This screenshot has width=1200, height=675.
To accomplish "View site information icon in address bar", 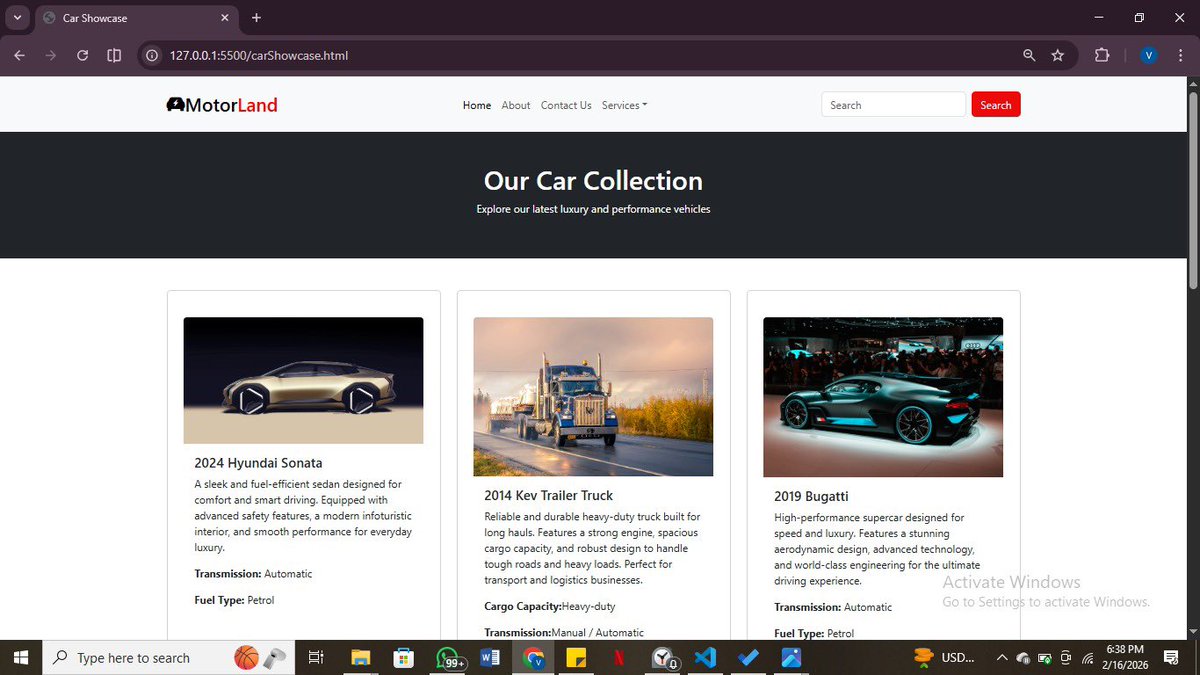I will tap(153, 56).
